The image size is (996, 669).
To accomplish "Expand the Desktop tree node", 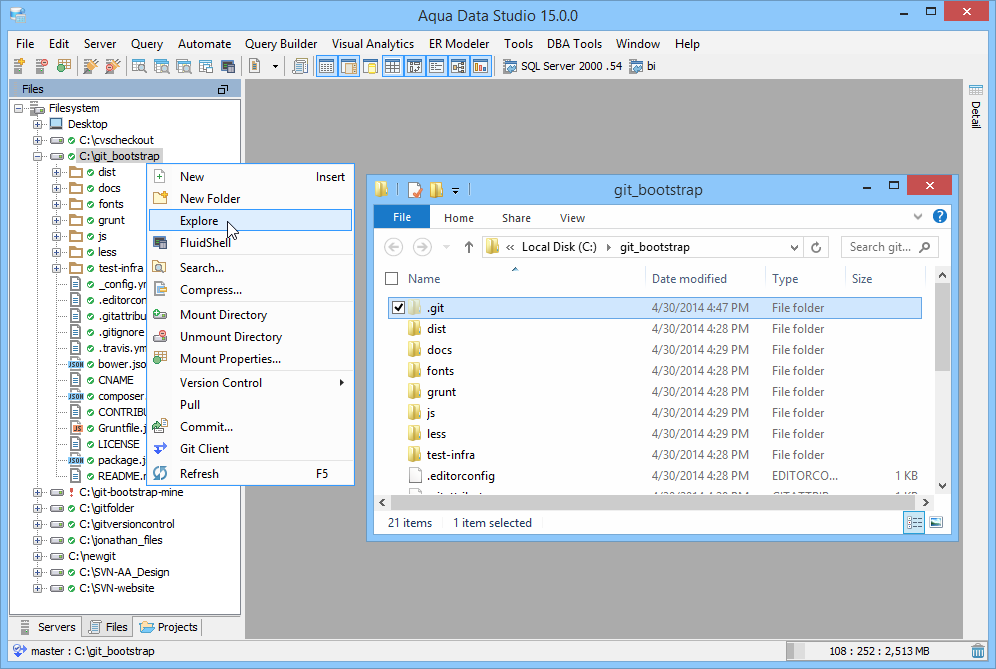I will pos(37,124).
